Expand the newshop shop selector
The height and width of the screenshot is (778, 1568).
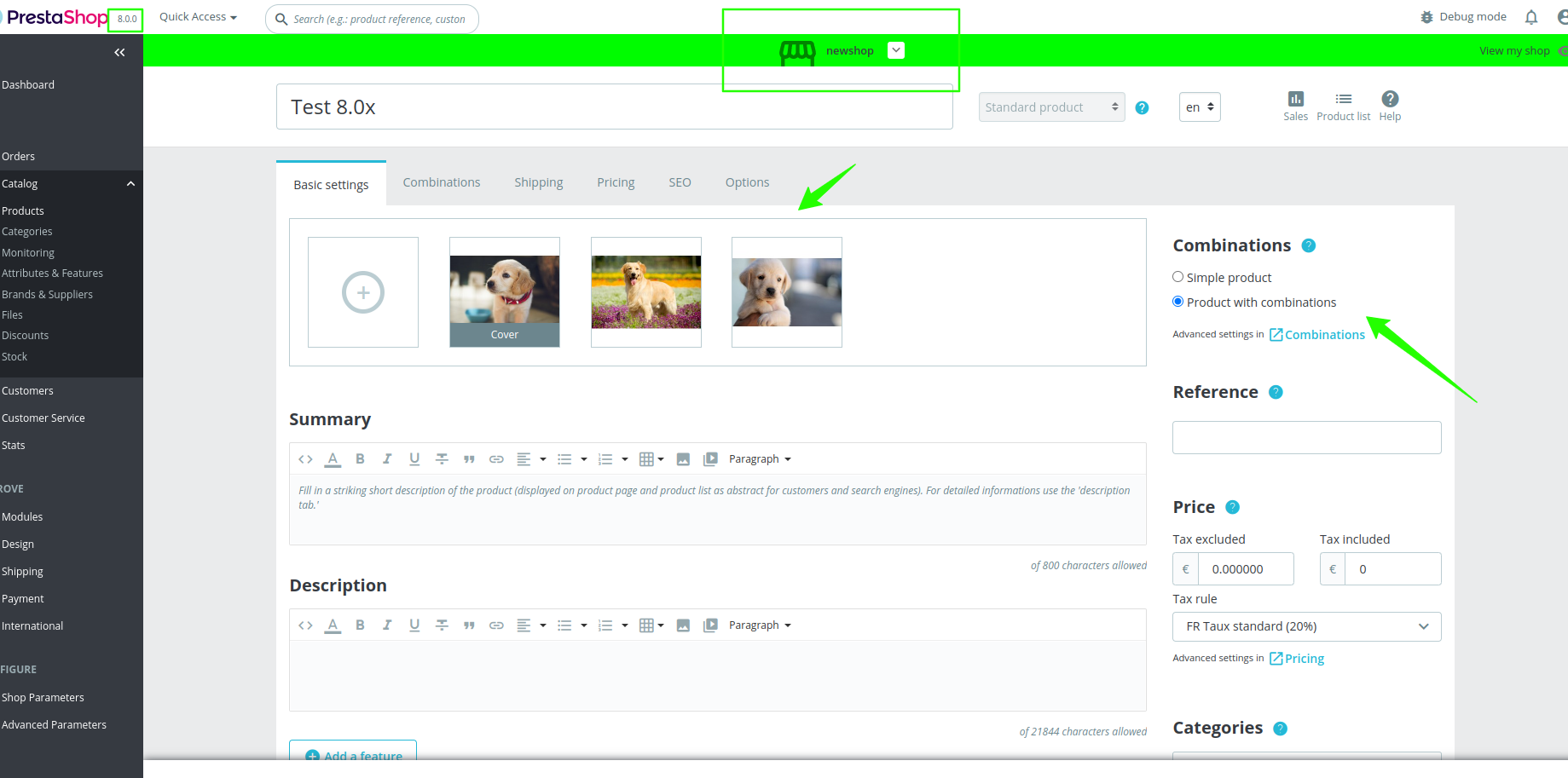(895, 50)
